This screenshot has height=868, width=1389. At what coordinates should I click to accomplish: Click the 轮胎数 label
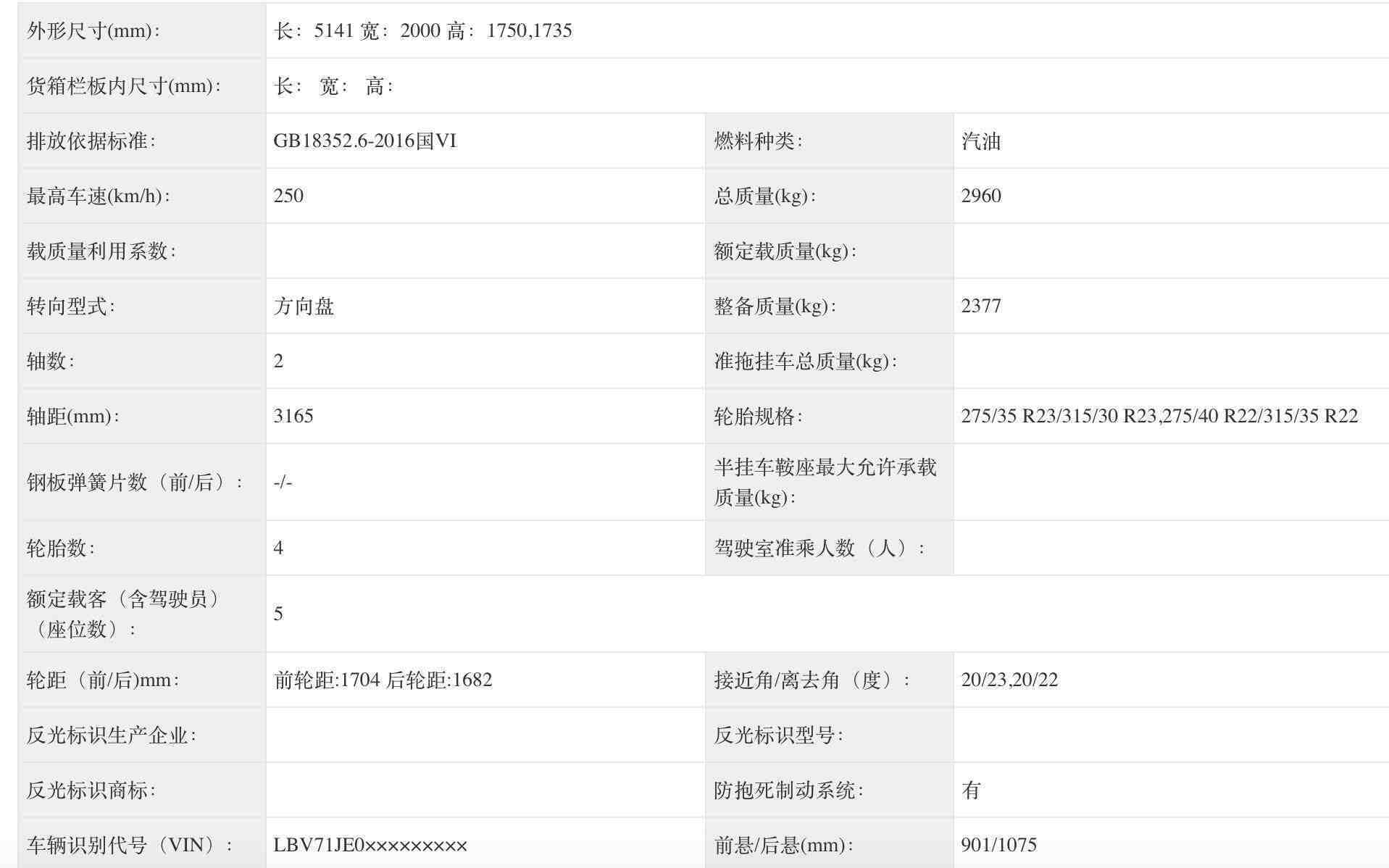[61, 548]
